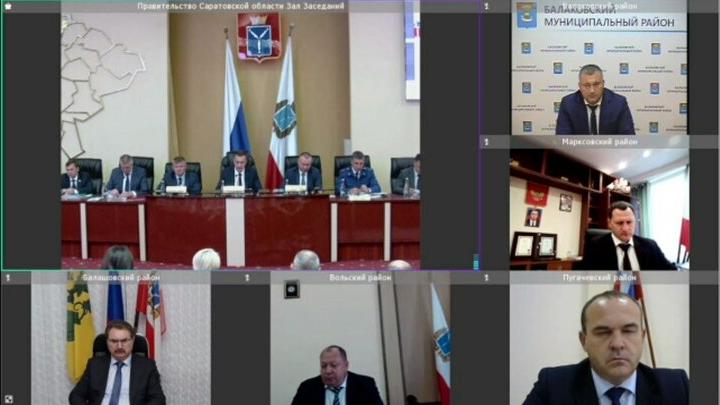This screenshot has width=720, height=405.
Task: Click the bottom-left corner status icon
Action: tap(7, 398)
